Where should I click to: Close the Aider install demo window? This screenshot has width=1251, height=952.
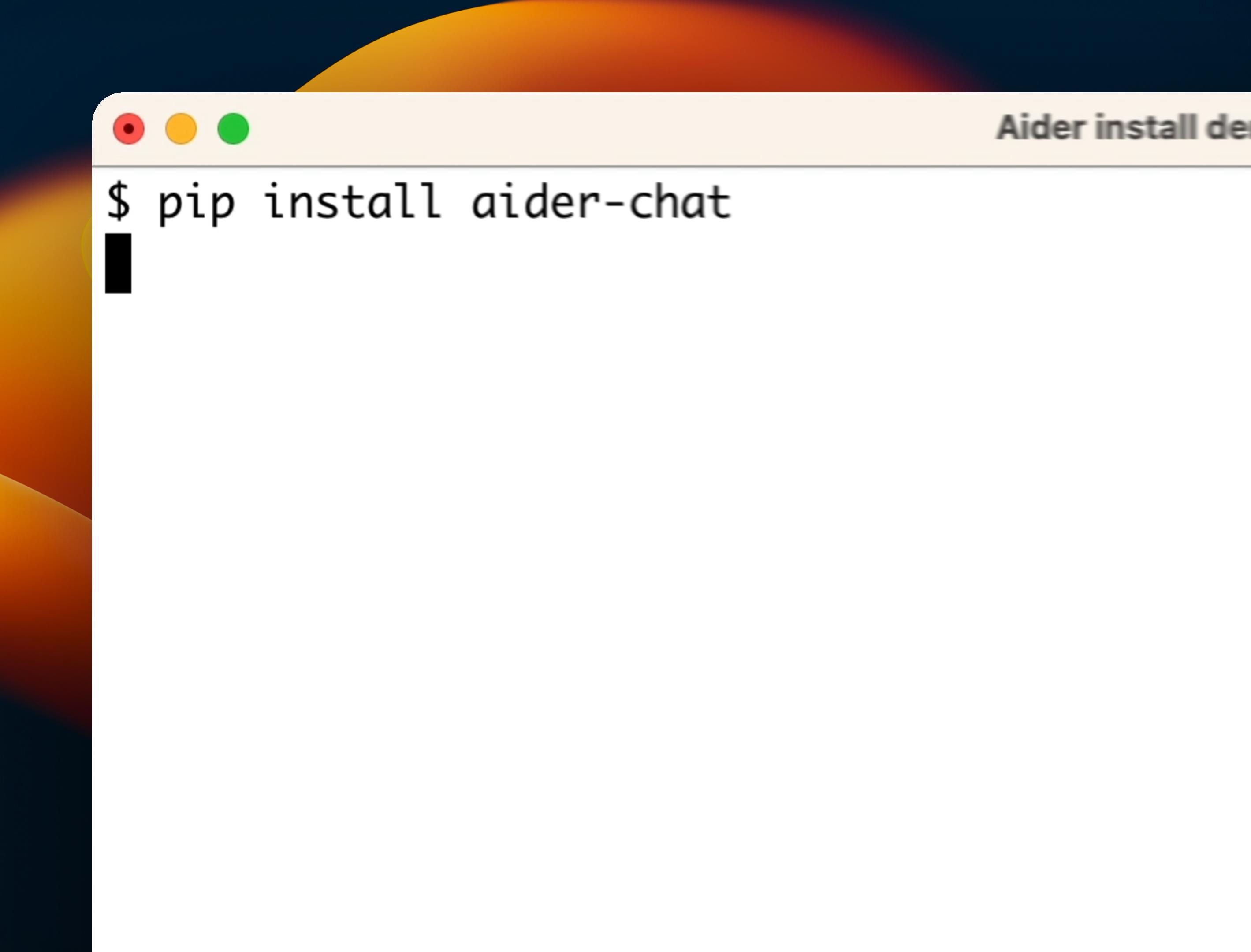pyautogui.click(x=129, y=129)
